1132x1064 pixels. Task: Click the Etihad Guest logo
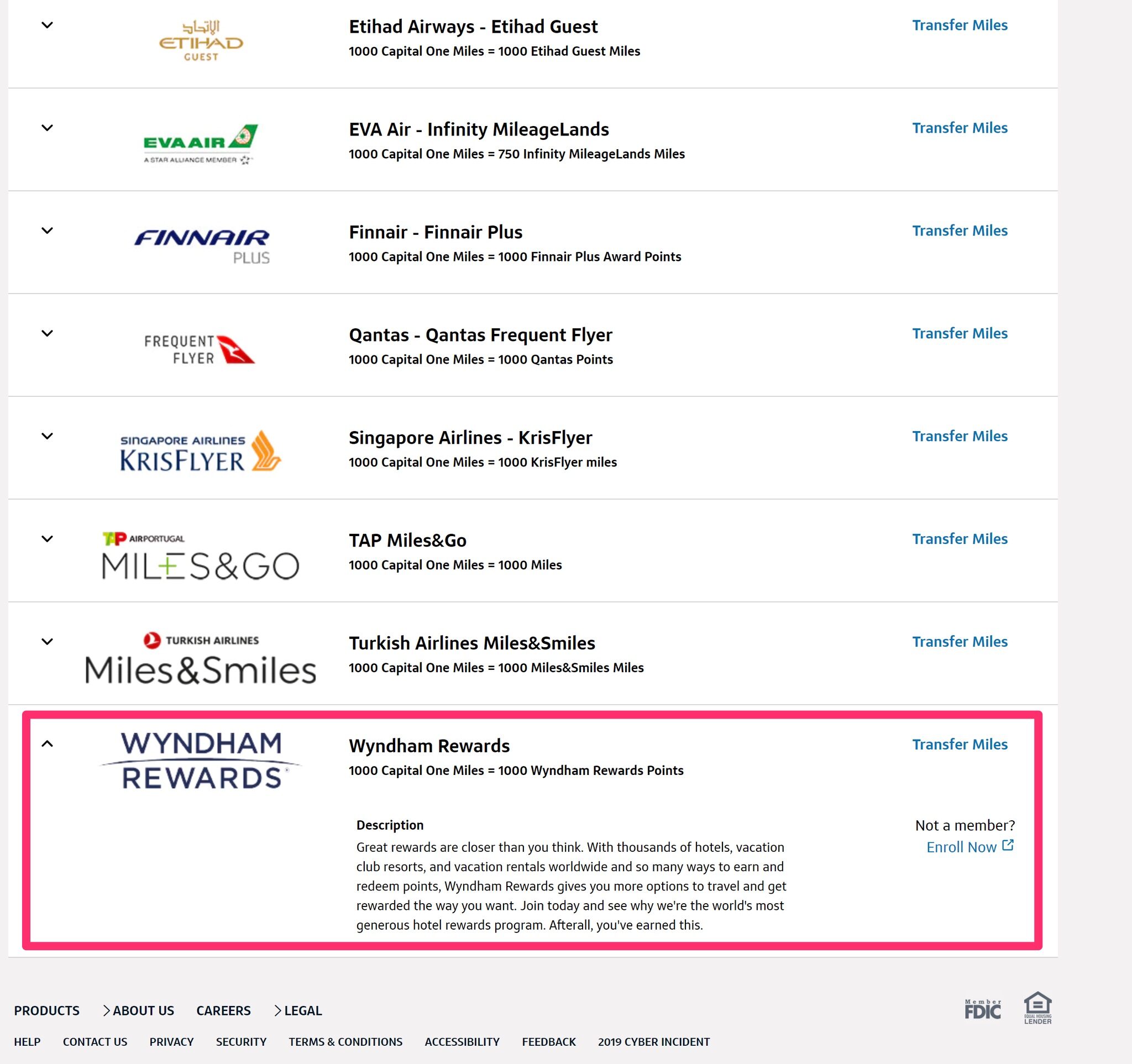(x=201, y=41)
